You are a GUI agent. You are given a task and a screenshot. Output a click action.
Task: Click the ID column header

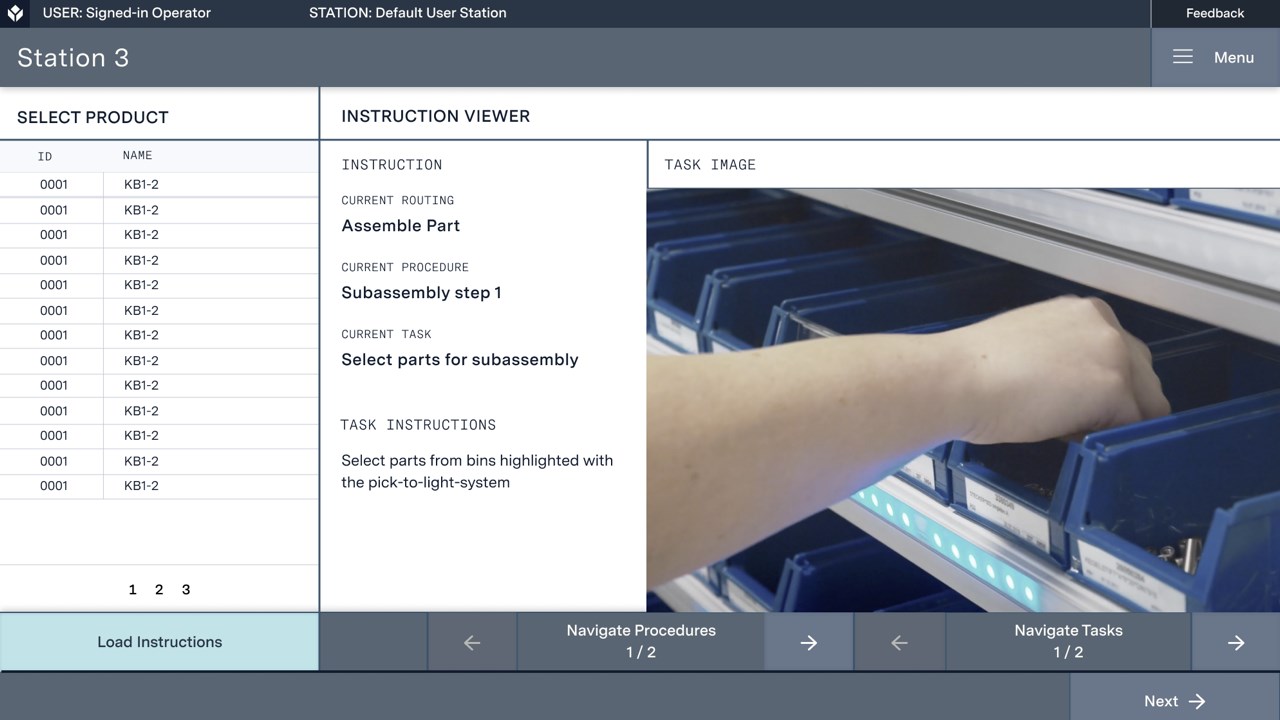pyautogui.click(x=45, y=156)
